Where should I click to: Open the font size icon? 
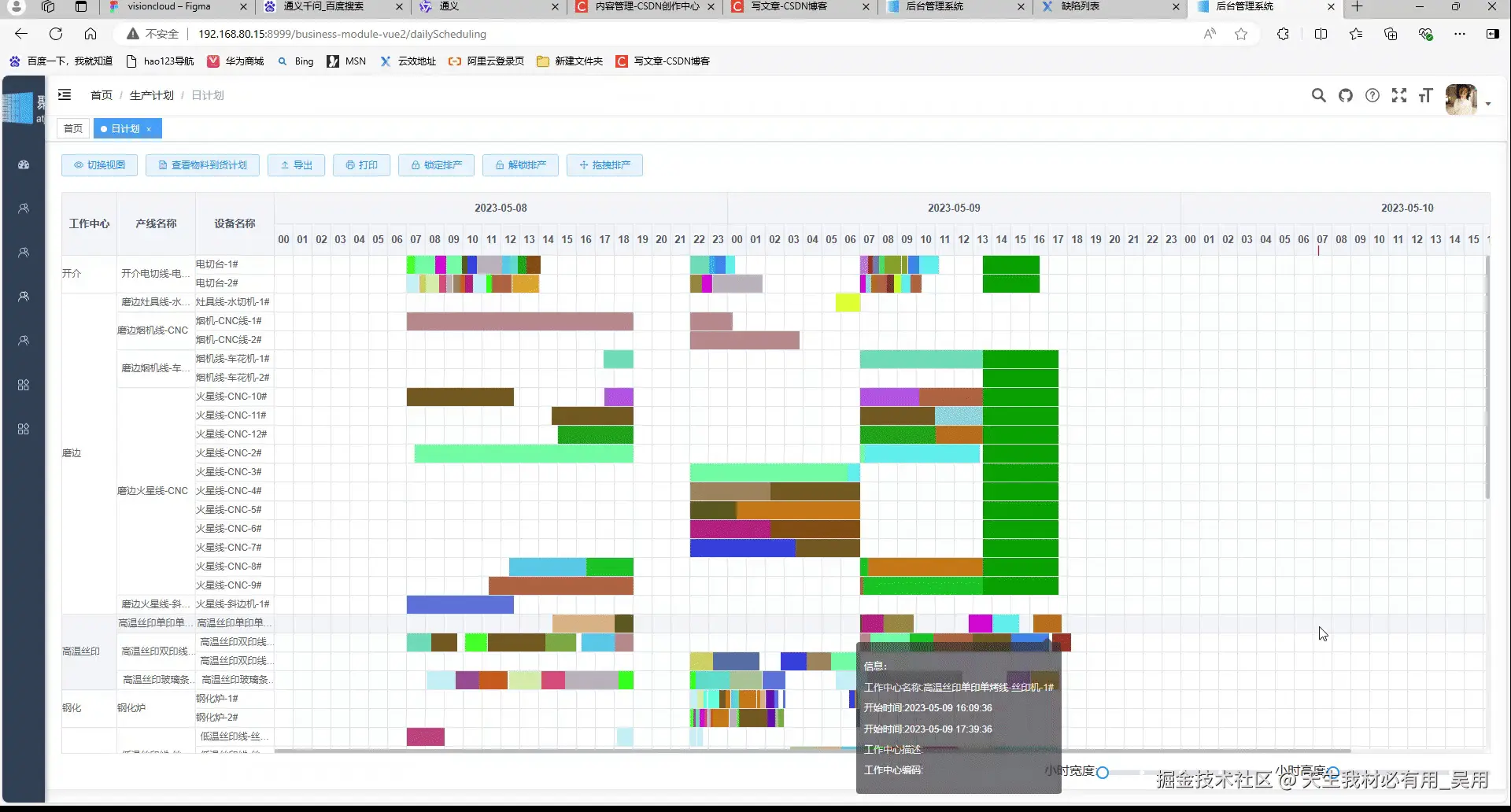coord(1425,95)
